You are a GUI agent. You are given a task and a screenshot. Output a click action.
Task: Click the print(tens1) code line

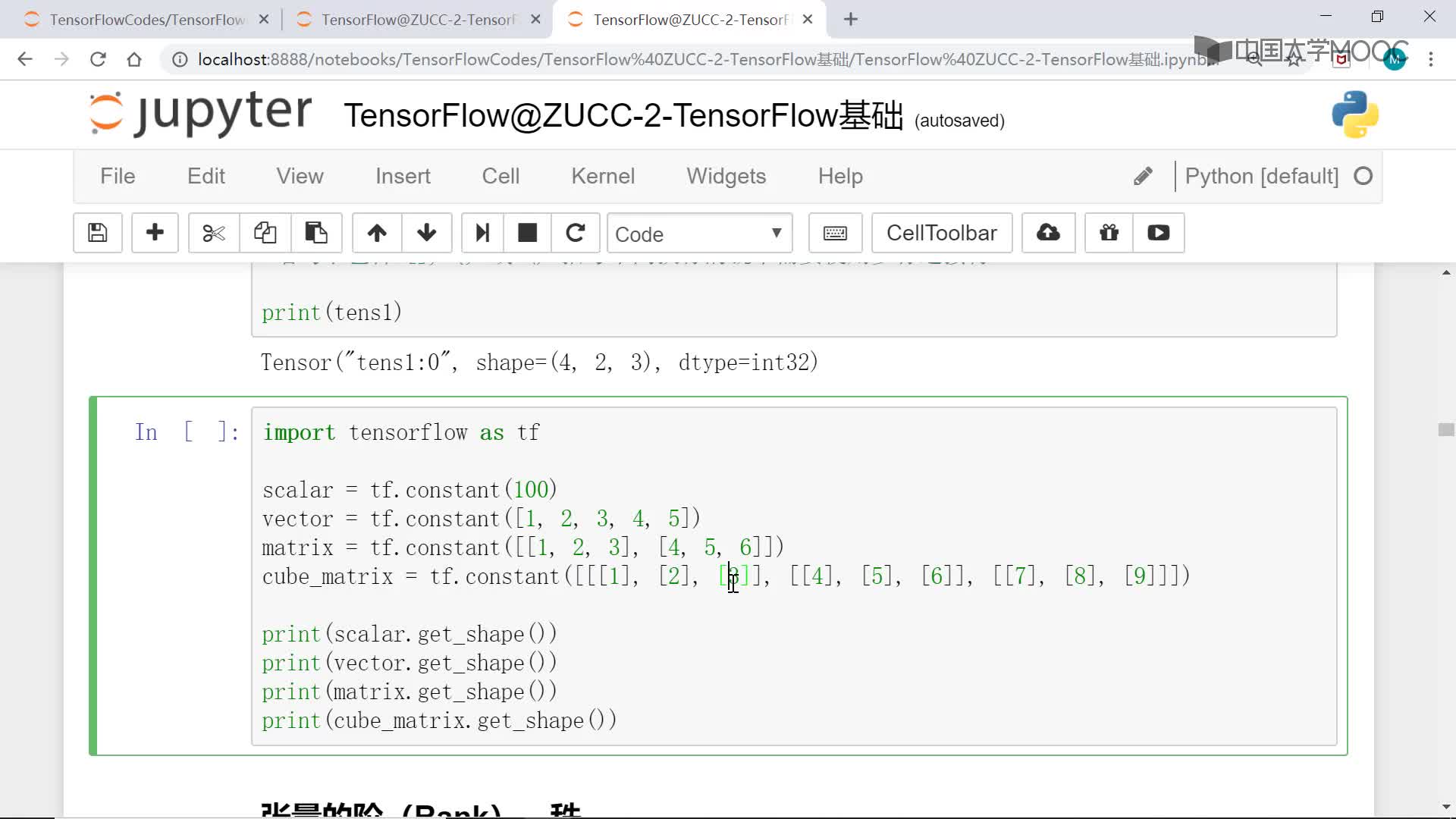point(332,312)
